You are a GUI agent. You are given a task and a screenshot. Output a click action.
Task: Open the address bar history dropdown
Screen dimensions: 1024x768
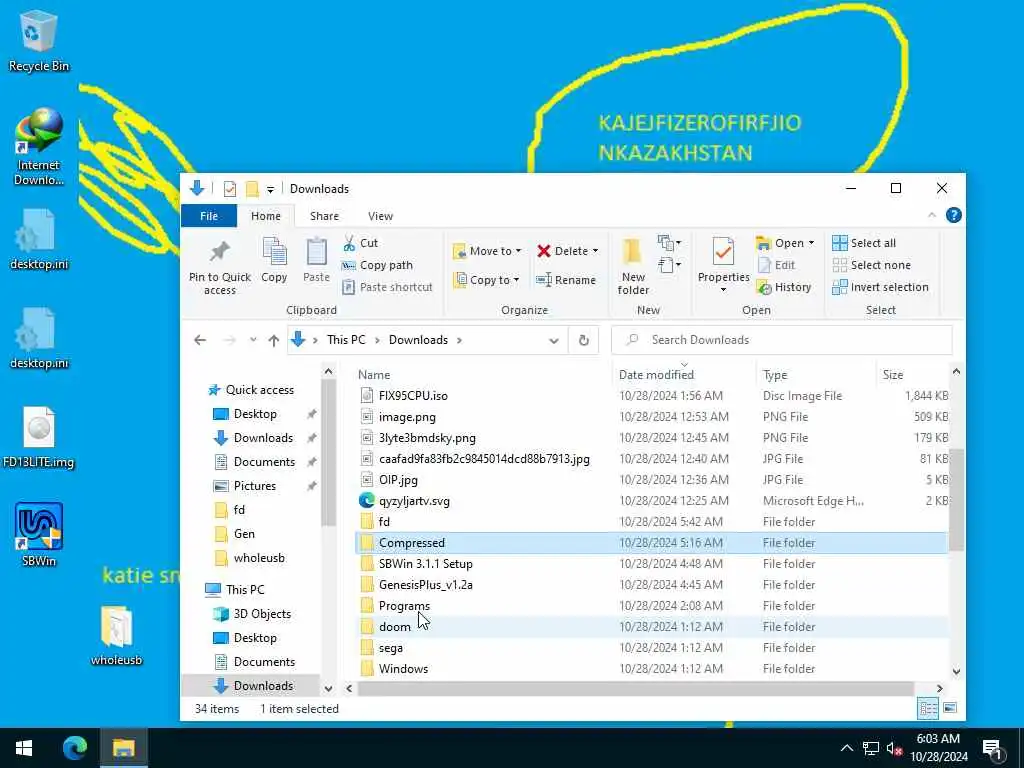554,340
